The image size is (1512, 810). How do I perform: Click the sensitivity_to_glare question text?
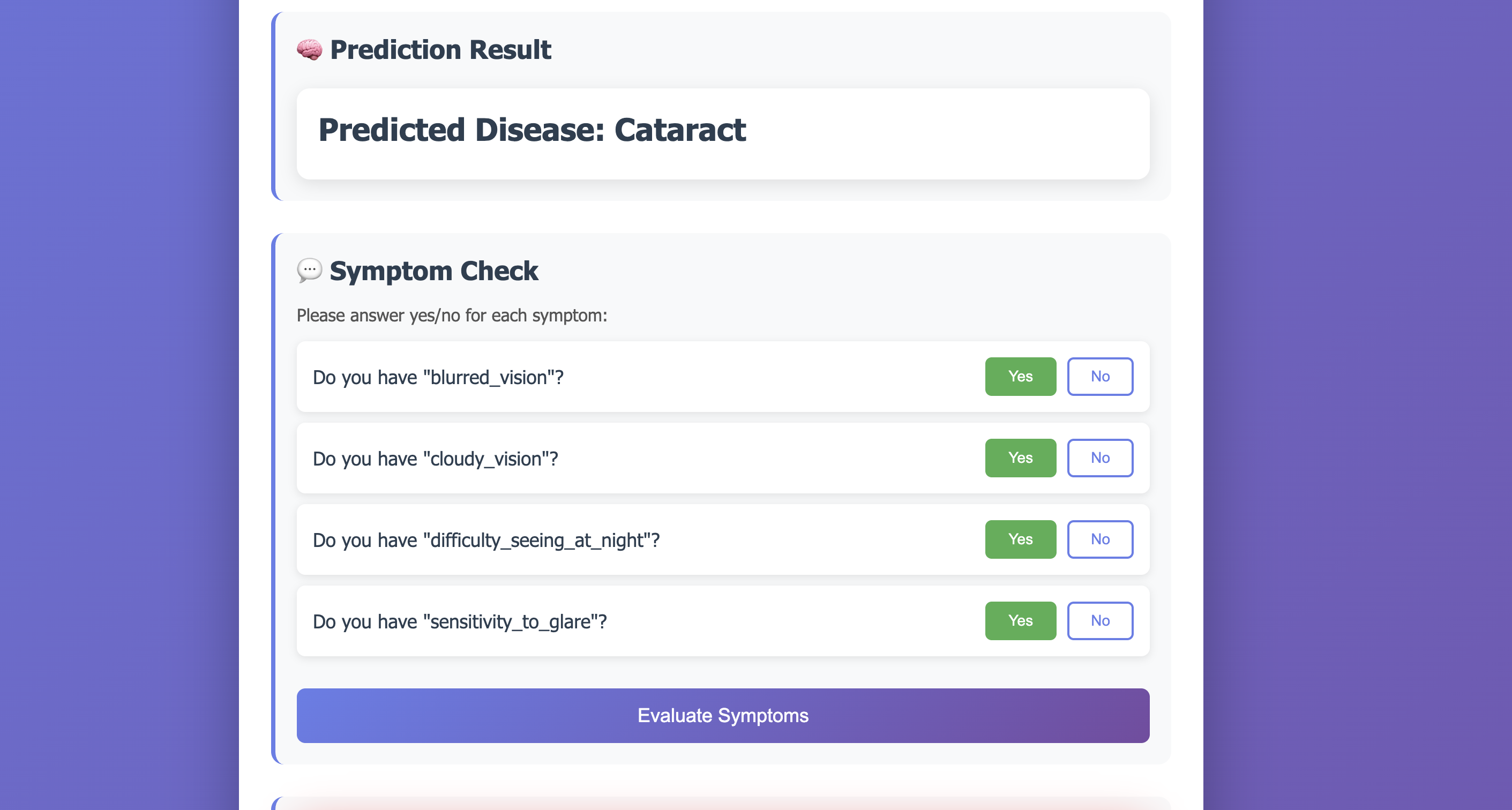460,621
